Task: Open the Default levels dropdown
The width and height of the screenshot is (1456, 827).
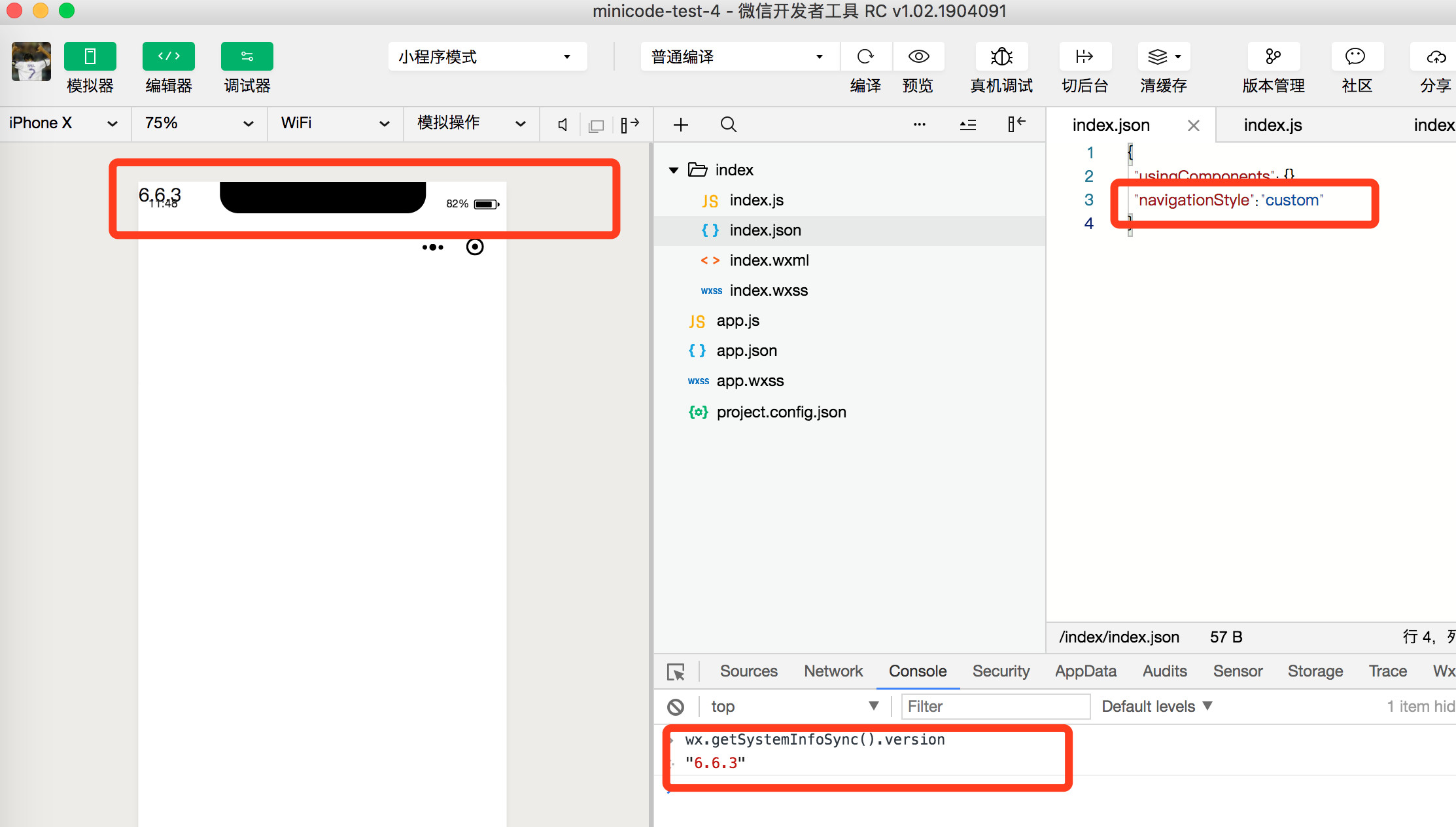Action: pyautogui.click(x=1157, y=707)
